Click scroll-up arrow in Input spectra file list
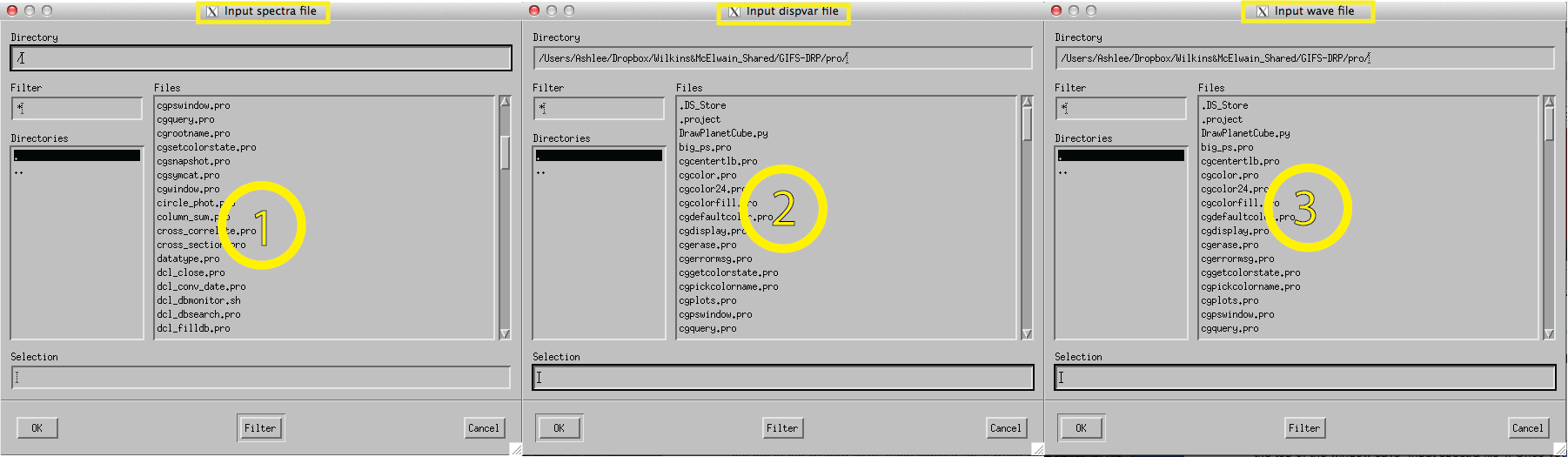Screen dimensions: 1568x457 click(x=505, y=102)
